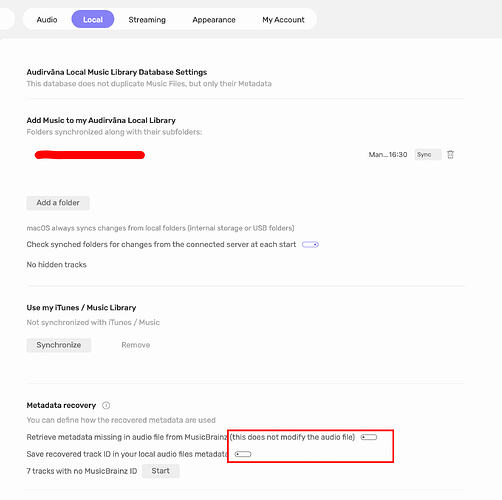The width and height of the screenshot is (502, 500).
Task: Click the Sync button for the folder
Action: 428,155
